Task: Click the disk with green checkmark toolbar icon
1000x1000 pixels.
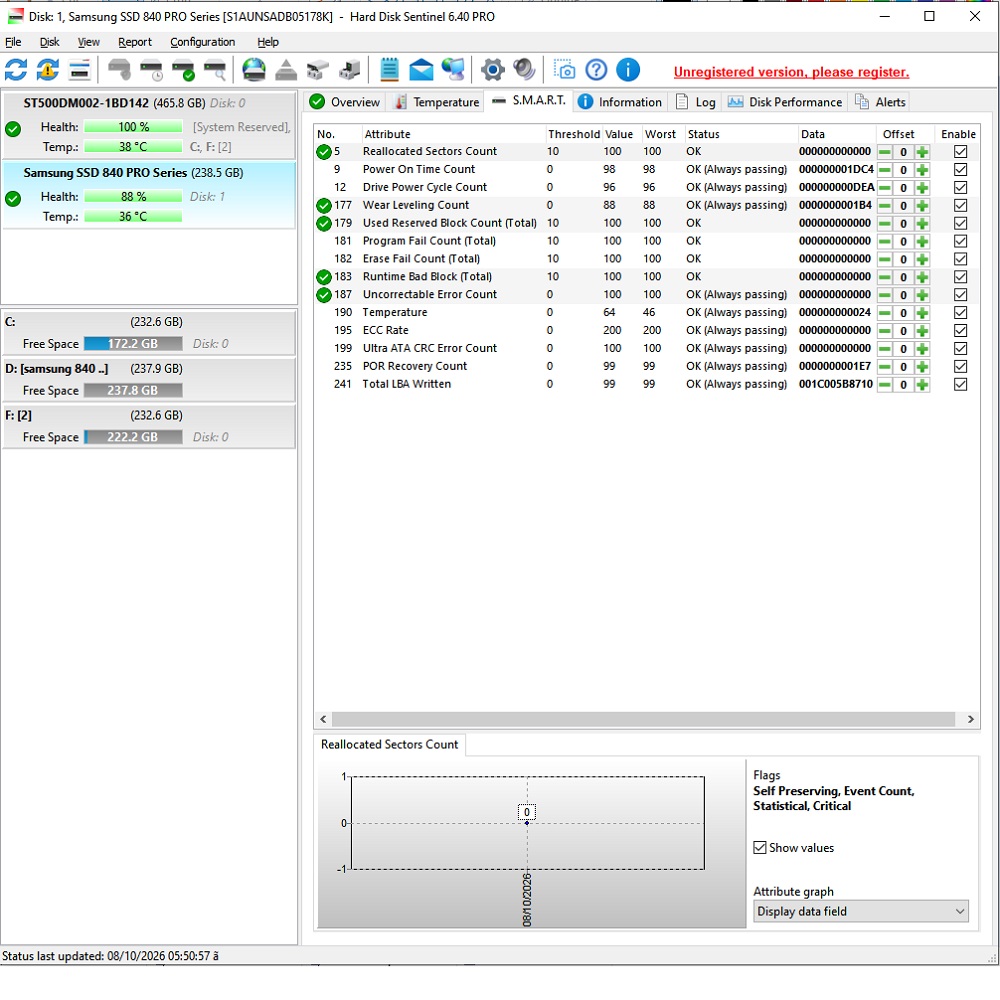Action: pos(183,70)
